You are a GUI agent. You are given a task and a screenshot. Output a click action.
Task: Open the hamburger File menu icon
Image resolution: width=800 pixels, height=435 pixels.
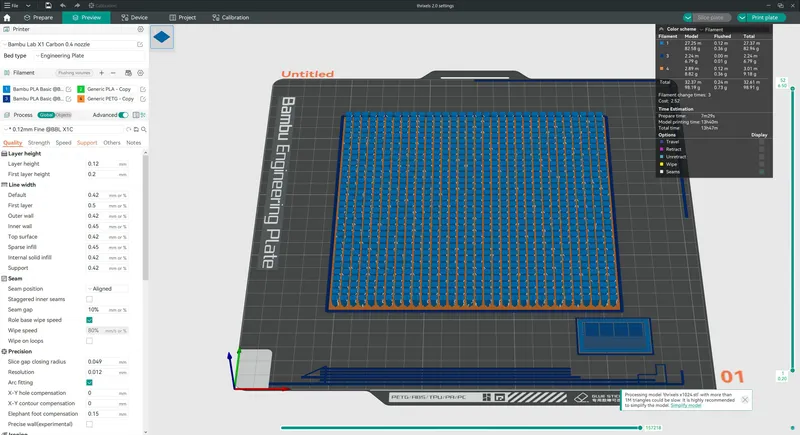(x=7, y=6)
